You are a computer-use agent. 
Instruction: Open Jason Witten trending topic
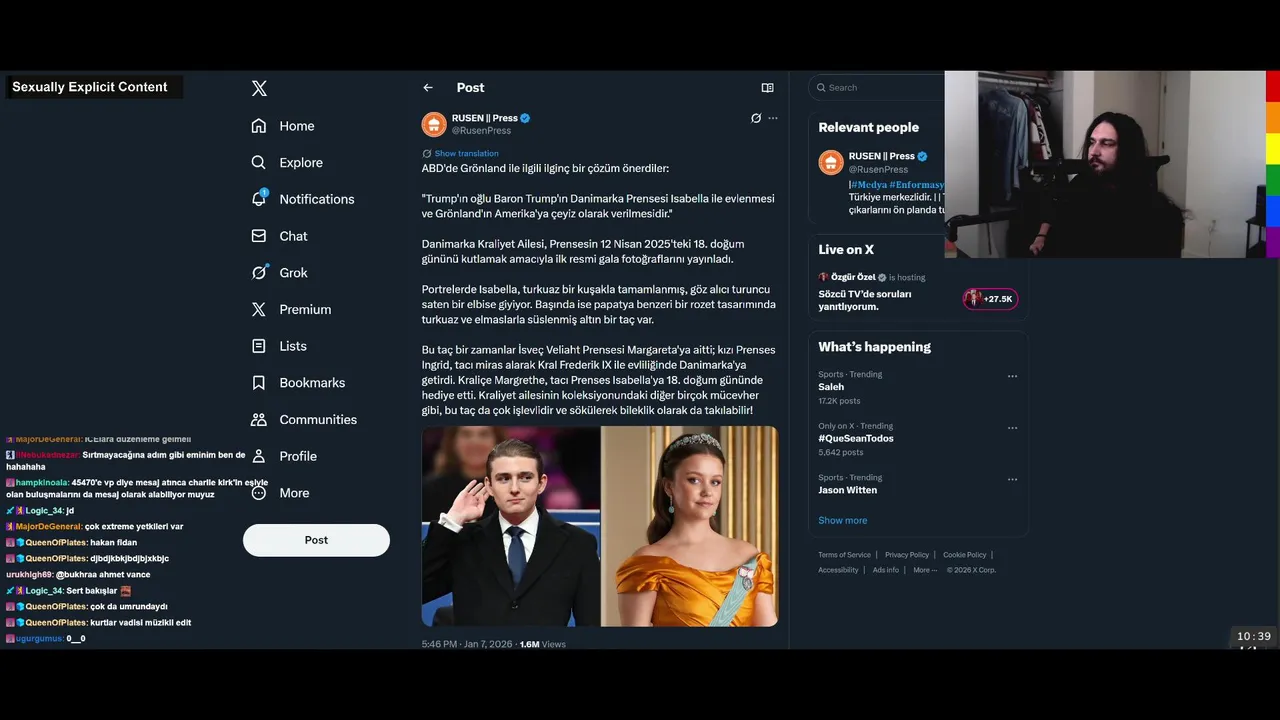pos(847,490)
